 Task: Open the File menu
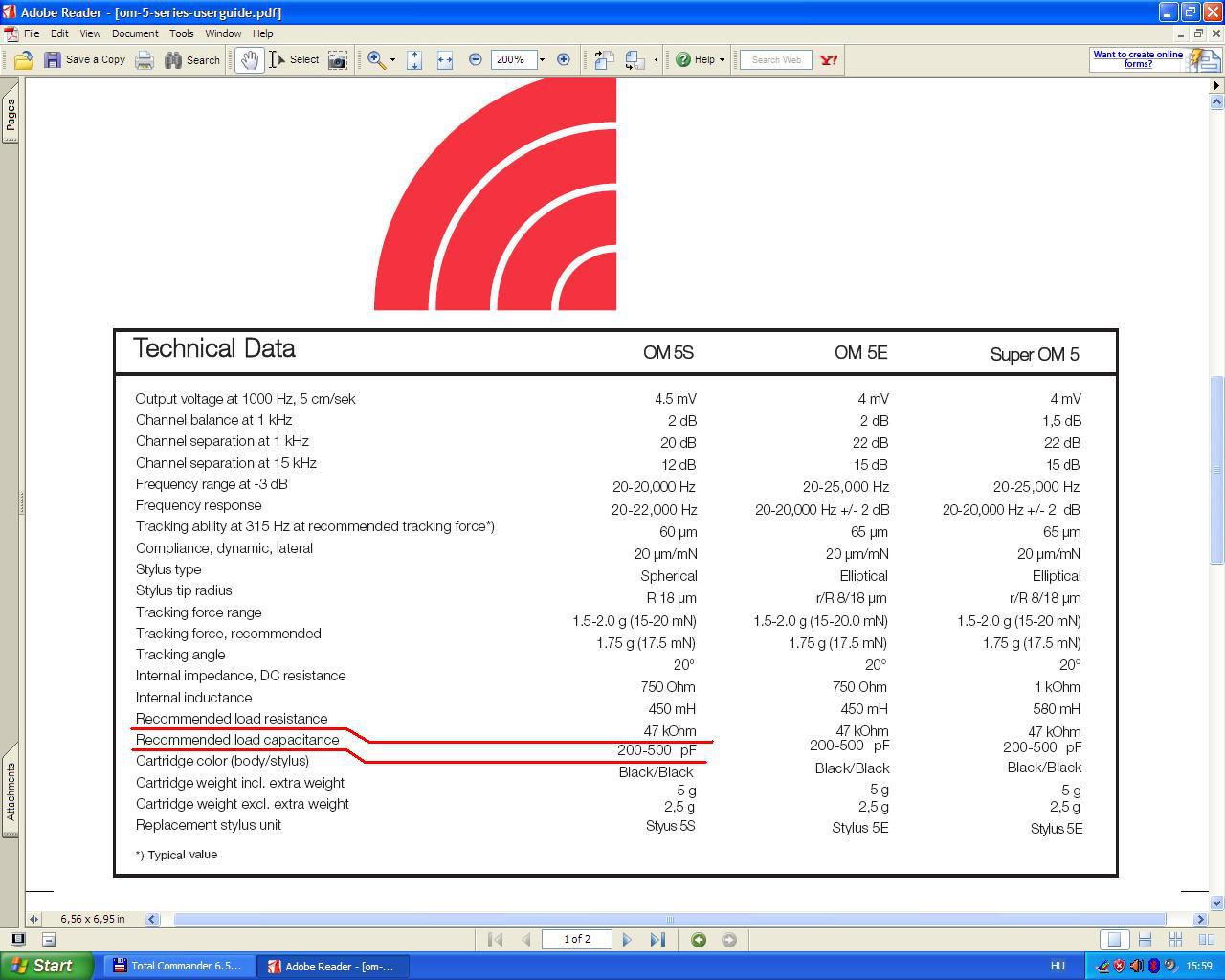pos(32,33)
